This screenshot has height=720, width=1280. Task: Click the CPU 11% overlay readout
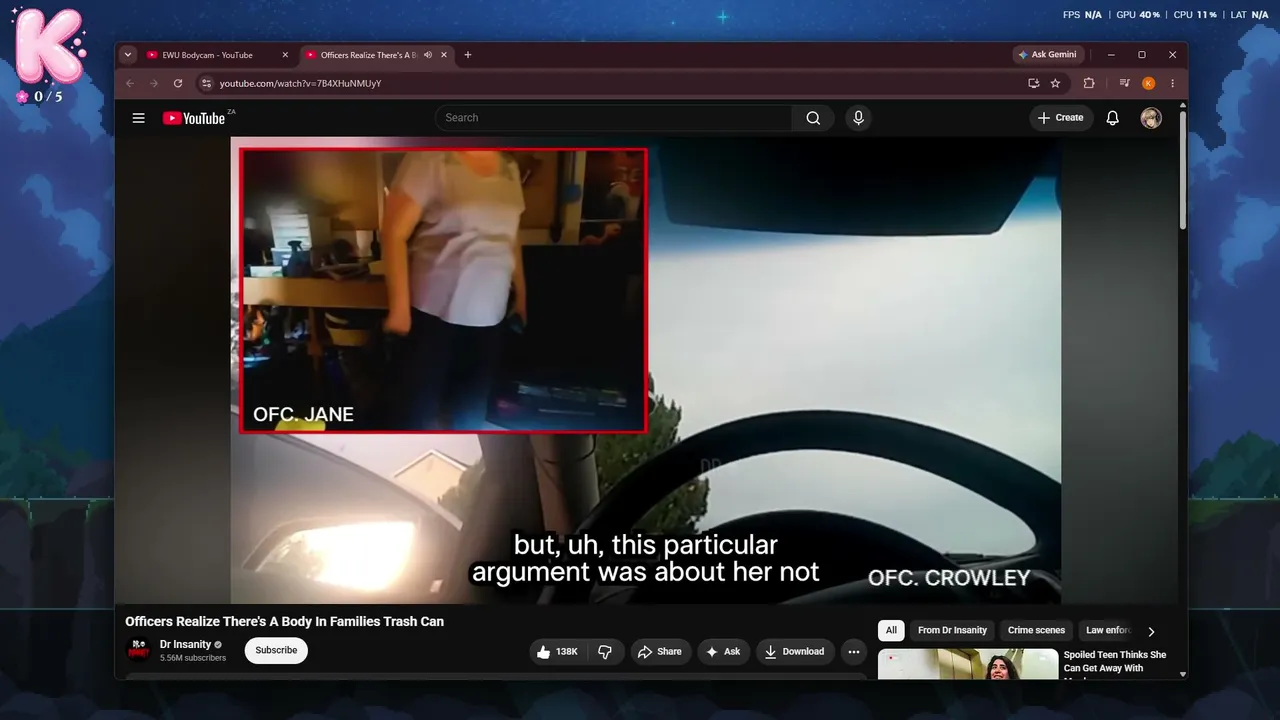[1195, 15]
